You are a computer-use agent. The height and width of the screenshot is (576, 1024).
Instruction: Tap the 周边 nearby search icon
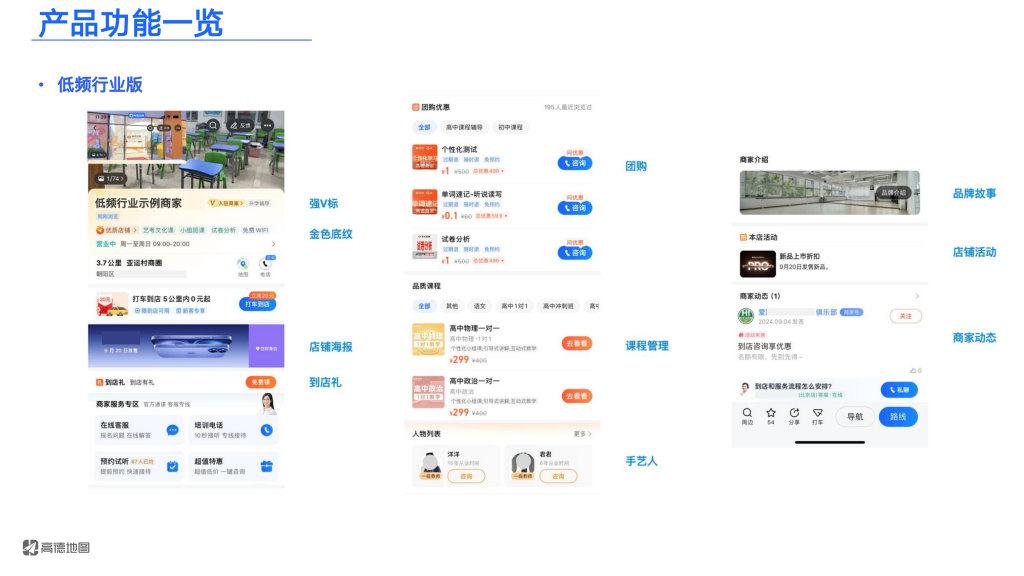coord(747,413)
